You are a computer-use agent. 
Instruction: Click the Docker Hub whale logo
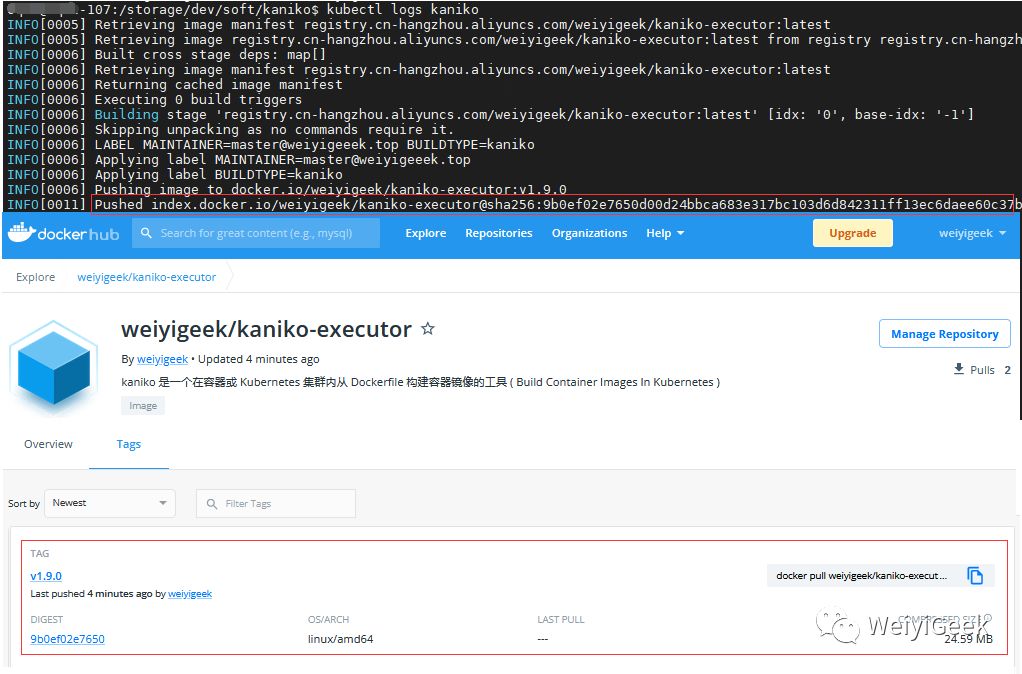(63, 233)
